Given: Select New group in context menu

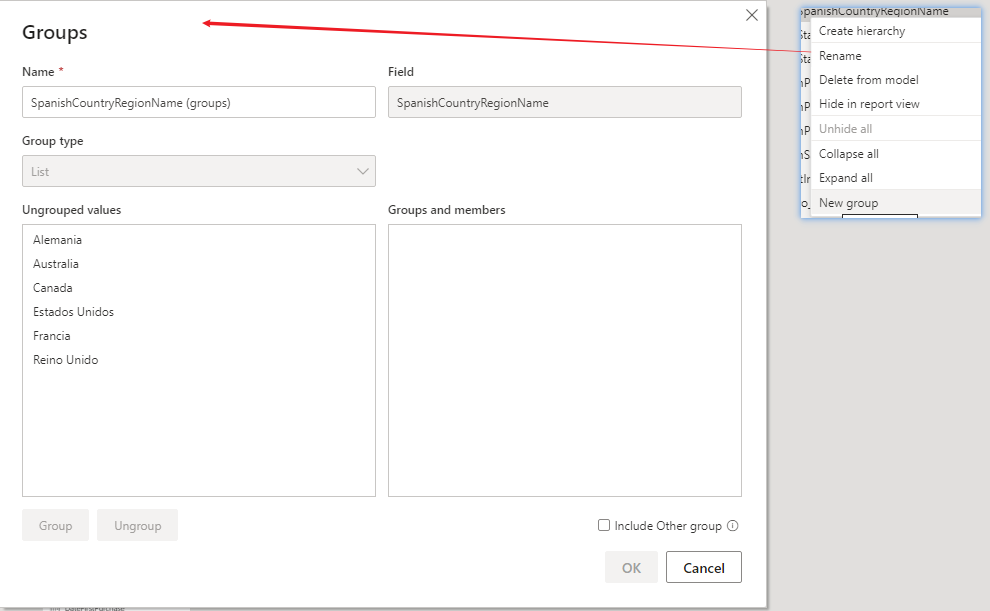Looking at the screenshot, I should [895, 203].
